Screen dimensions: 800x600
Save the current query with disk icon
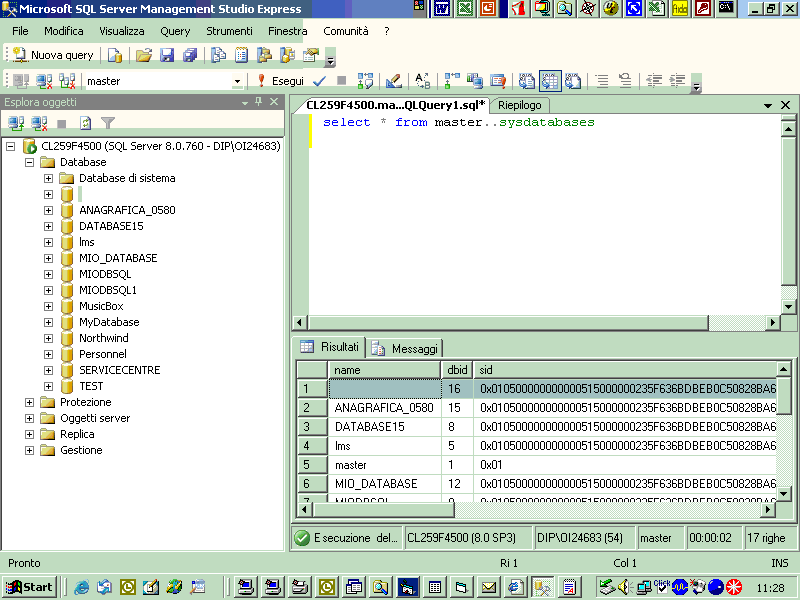pyautogui.click(x=167, y=55)
